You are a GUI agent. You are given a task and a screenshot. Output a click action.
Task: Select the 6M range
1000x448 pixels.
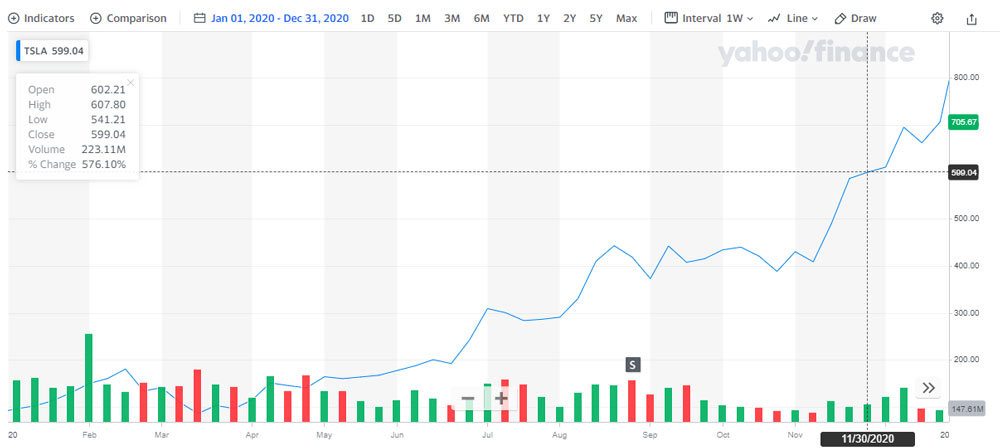pos(482,19)
